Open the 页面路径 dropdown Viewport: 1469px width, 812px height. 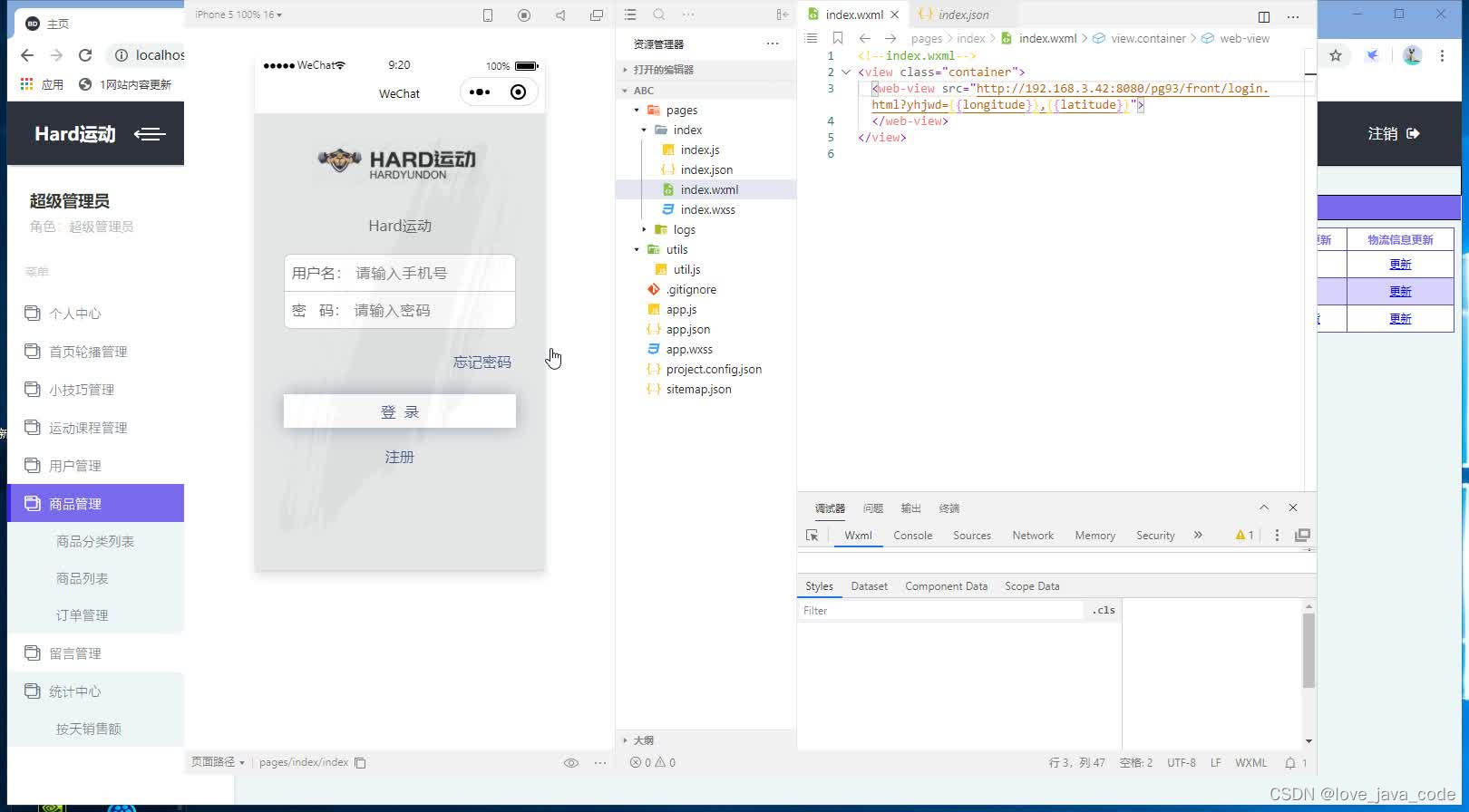pos(218,762)
